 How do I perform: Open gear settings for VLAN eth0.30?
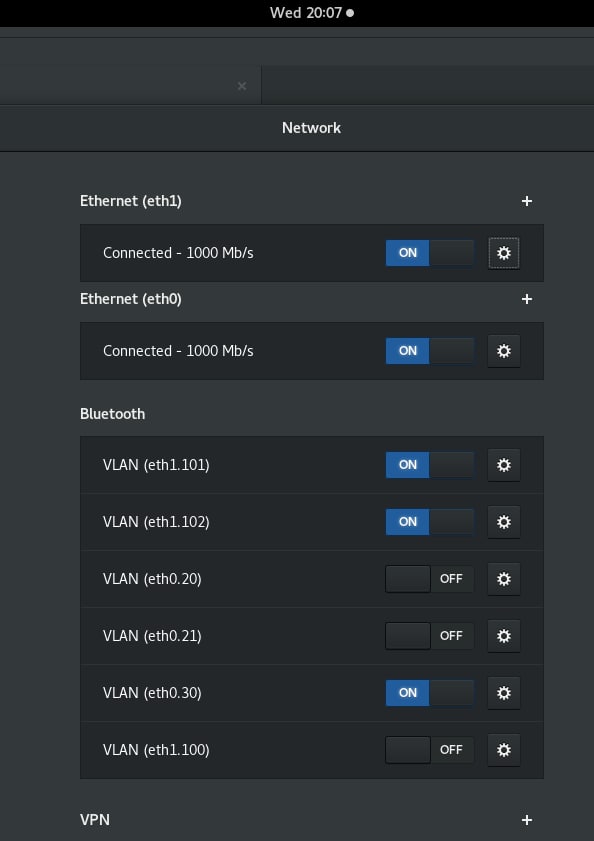pos(503,692)
